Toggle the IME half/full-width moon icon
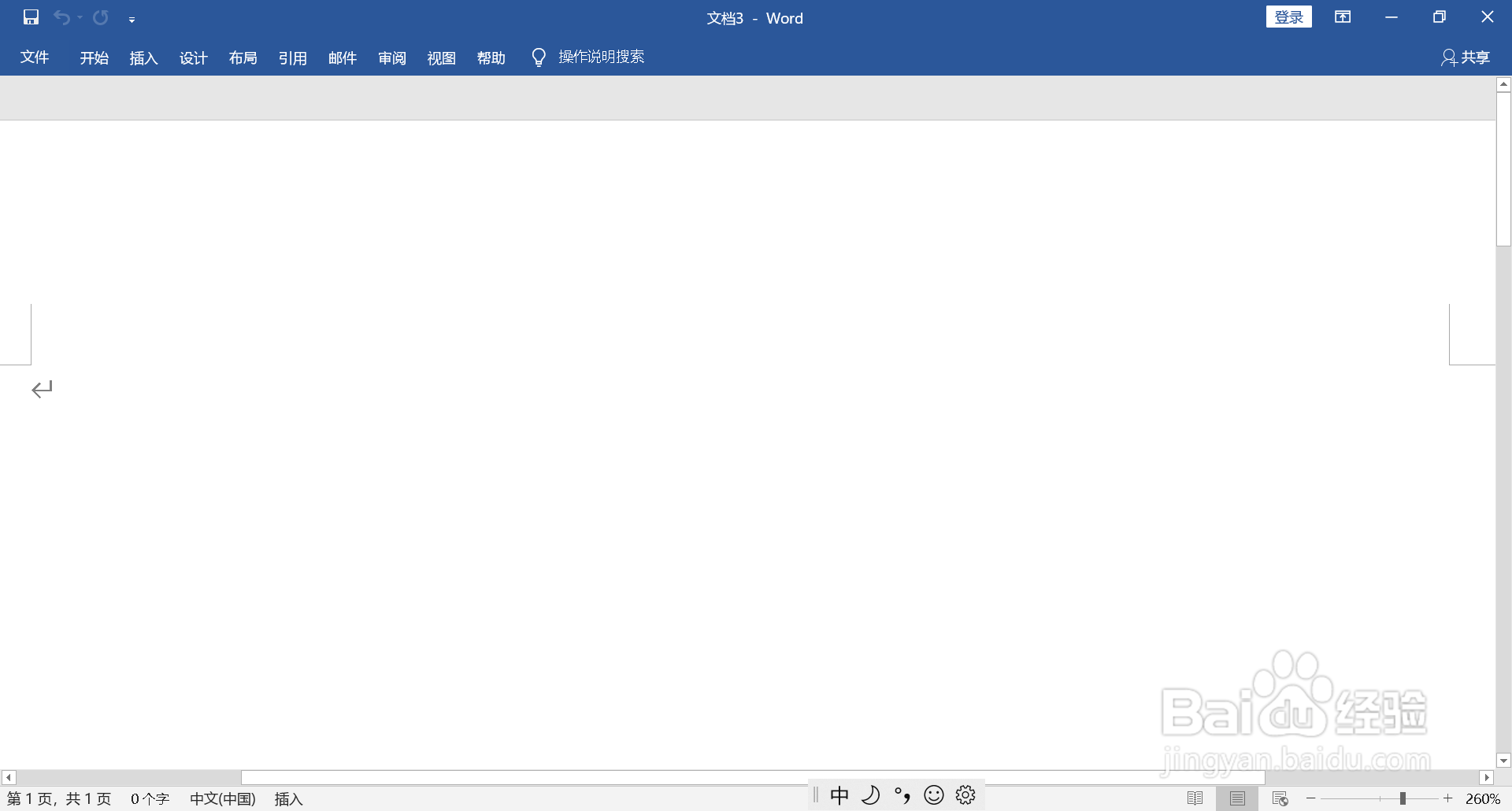This screenshot has height=811, width=1512. tap(871, 795)
